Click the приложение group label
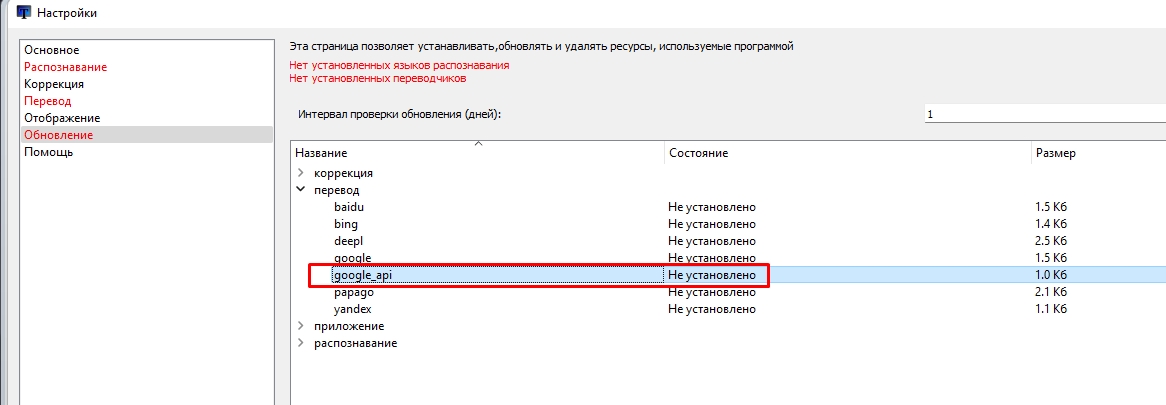 [x=349, y=326]
